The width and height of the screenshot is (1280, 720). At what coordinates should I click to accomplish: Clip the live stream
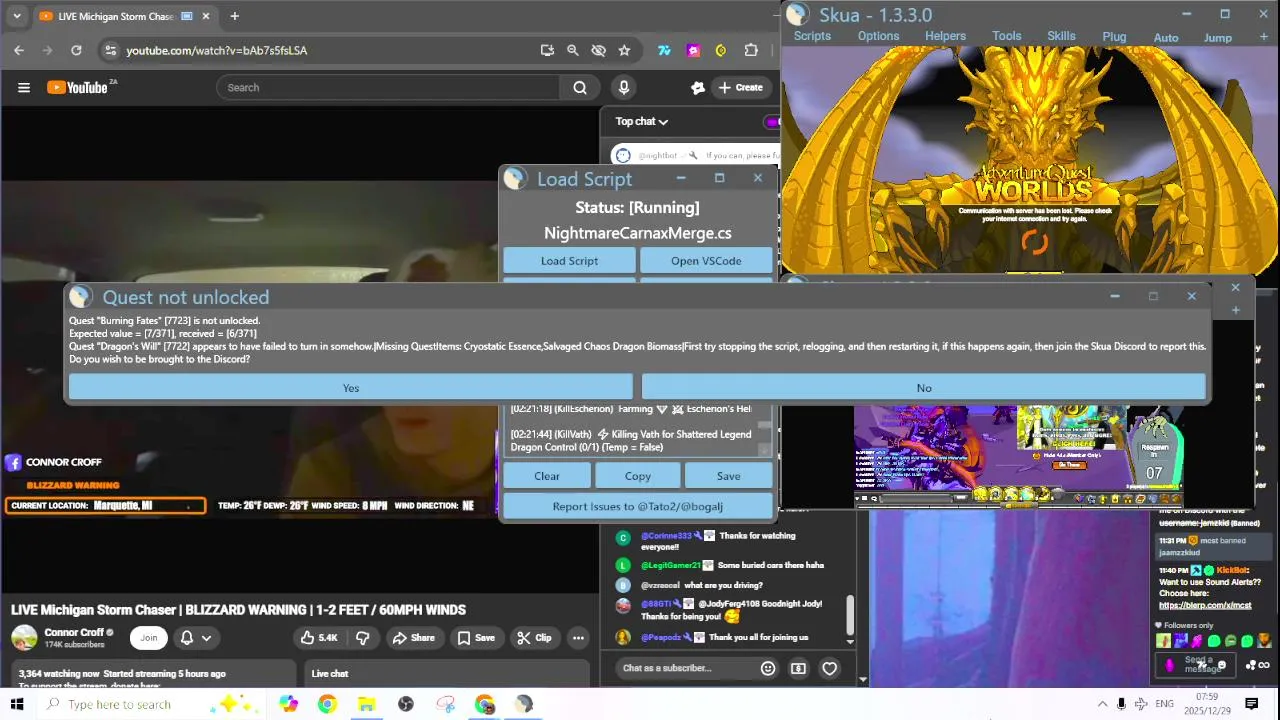pyautogui.click(x=534, y=638)
